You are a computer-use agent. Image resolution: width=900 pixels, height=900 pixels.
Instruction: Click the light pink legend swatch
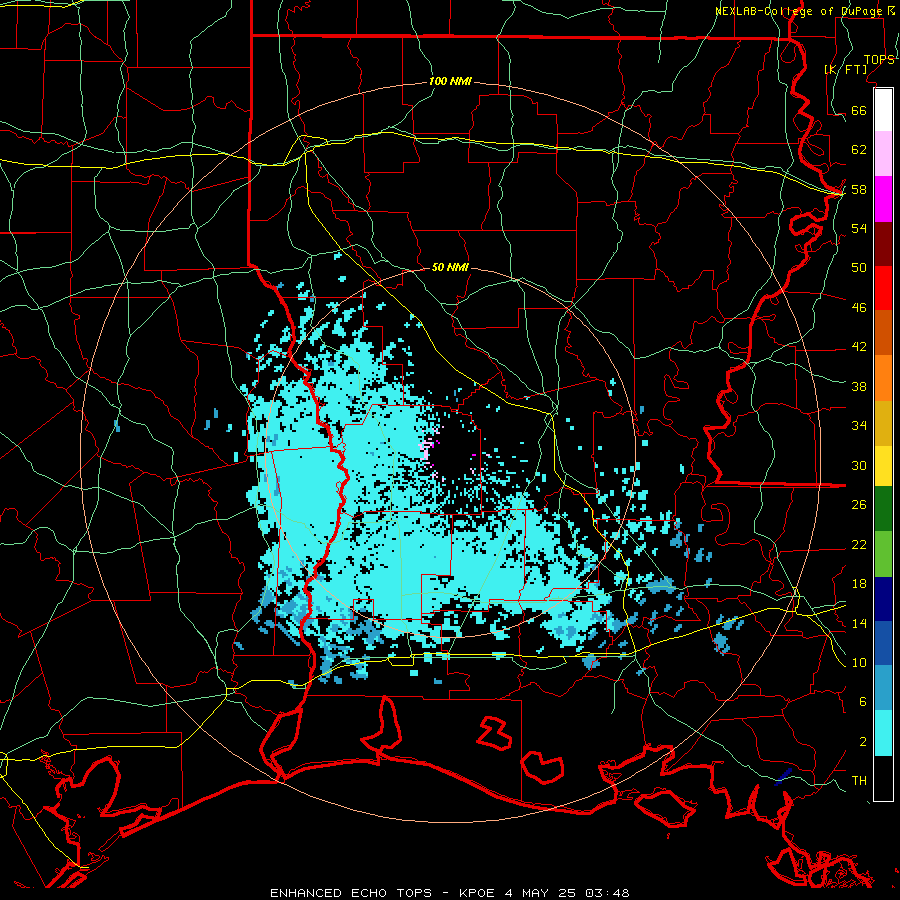pos(883,154)
